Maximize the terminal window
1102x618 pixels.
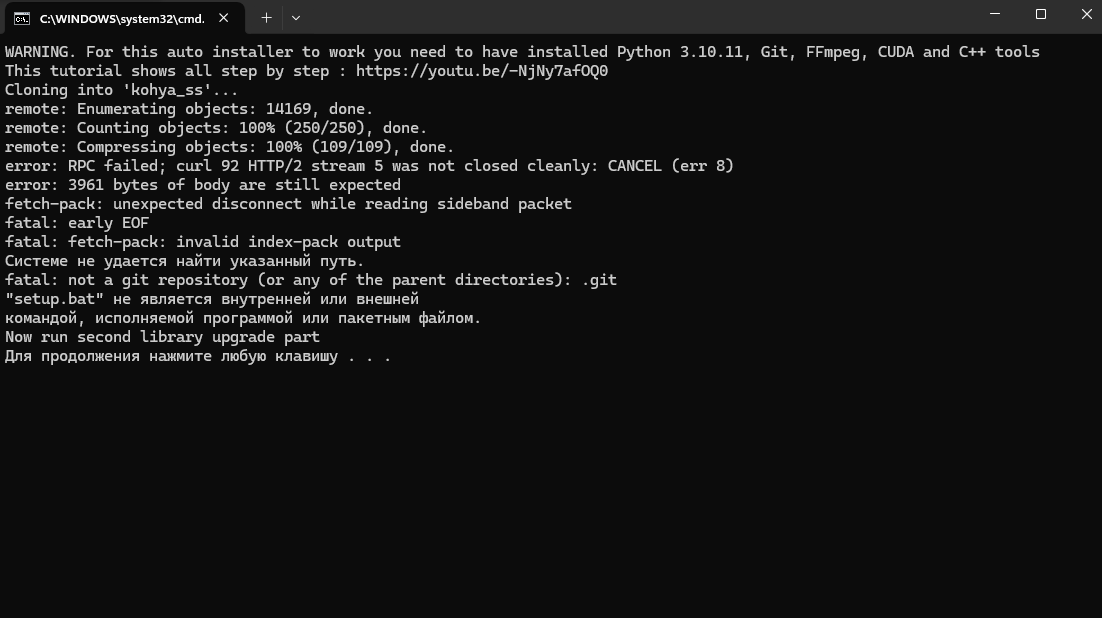point(1040,15)
